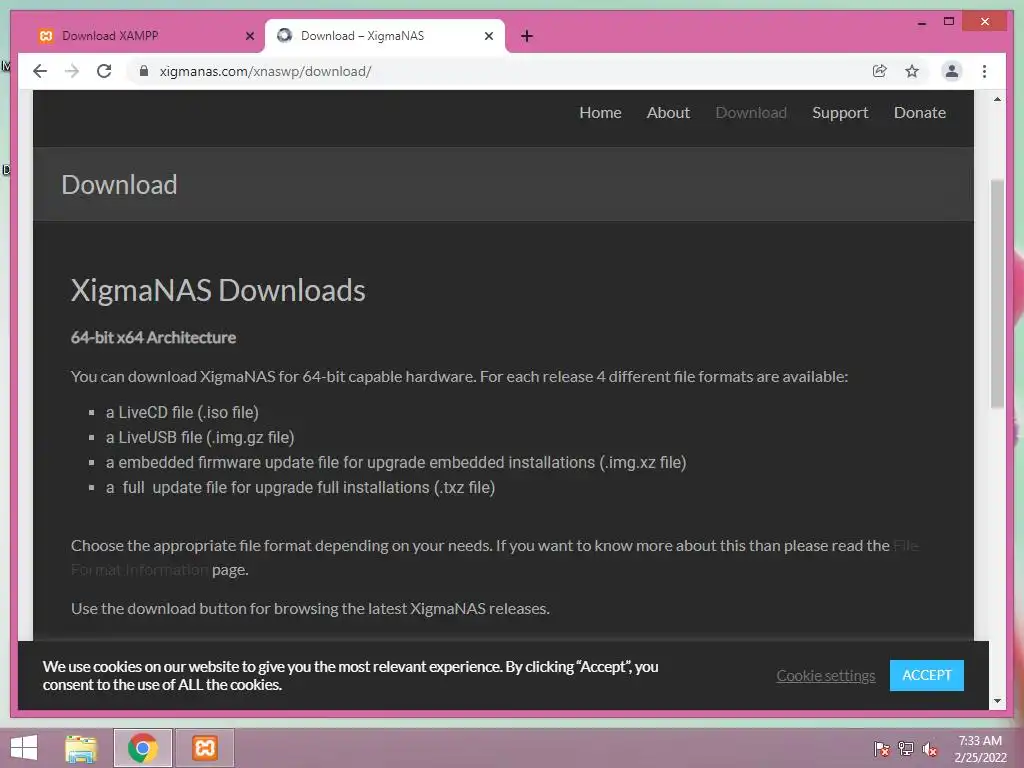Click the "Download" page title banner text
Image resolution: width=1024 pixels, height=768 pixels.
(x=120, y=185)
